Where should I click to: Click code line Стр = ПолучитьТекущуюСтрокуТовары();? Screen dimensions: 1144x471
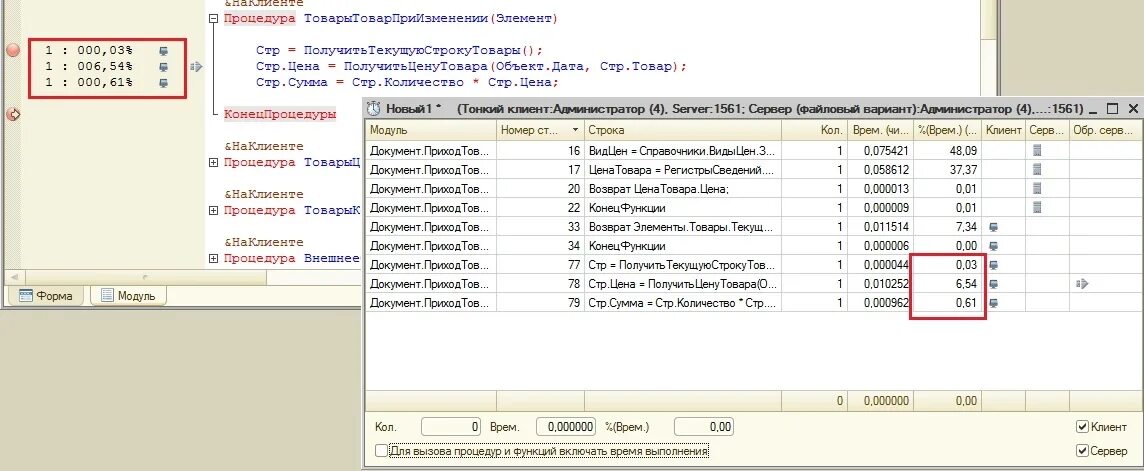[399, 50]
